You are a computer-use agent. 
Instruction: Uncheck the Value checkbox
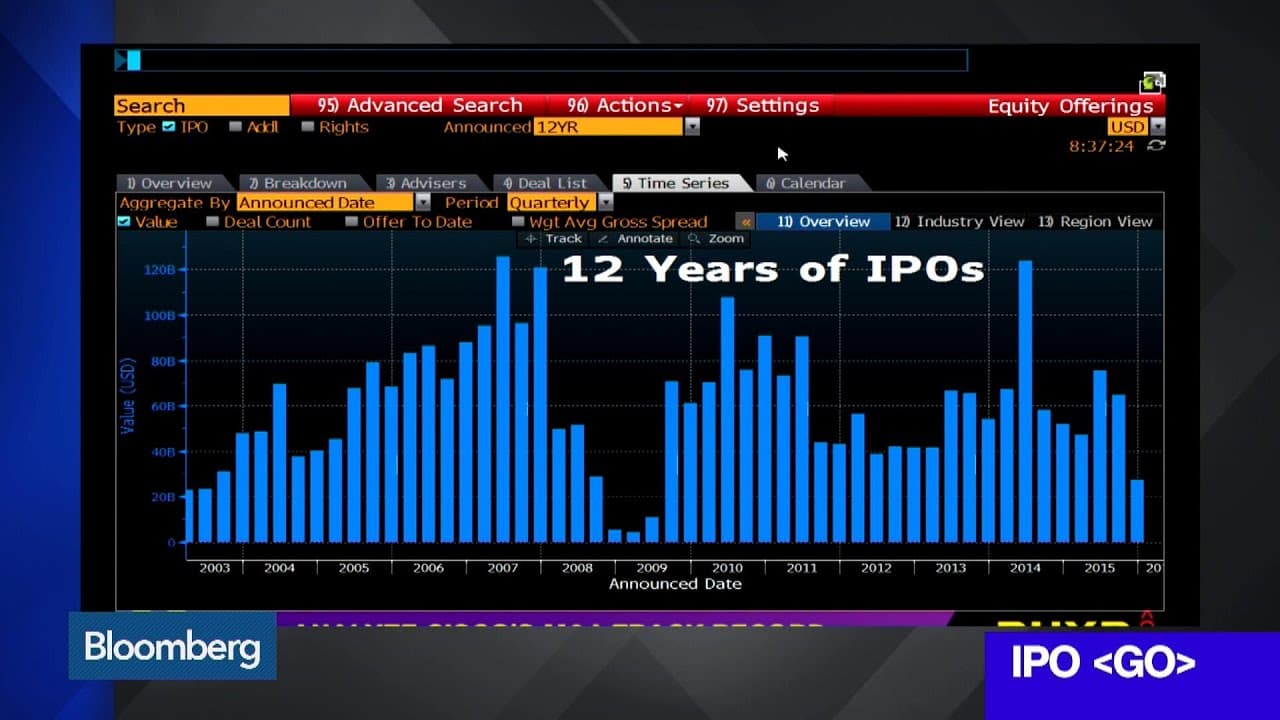pos(124,222)
